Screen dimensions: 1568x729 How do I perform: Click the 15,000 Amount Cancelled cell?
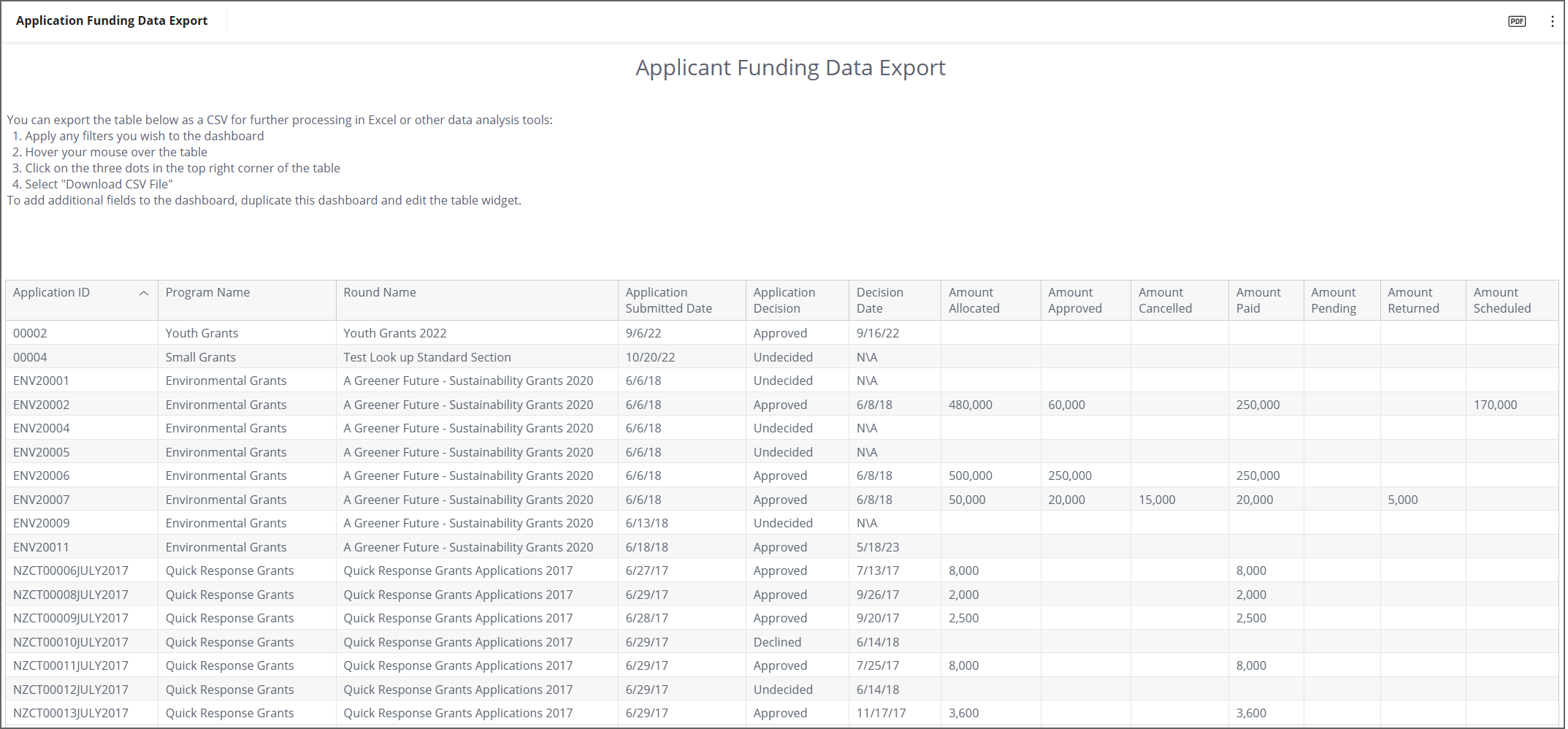pyautogui.click(x=1157, y=500)
